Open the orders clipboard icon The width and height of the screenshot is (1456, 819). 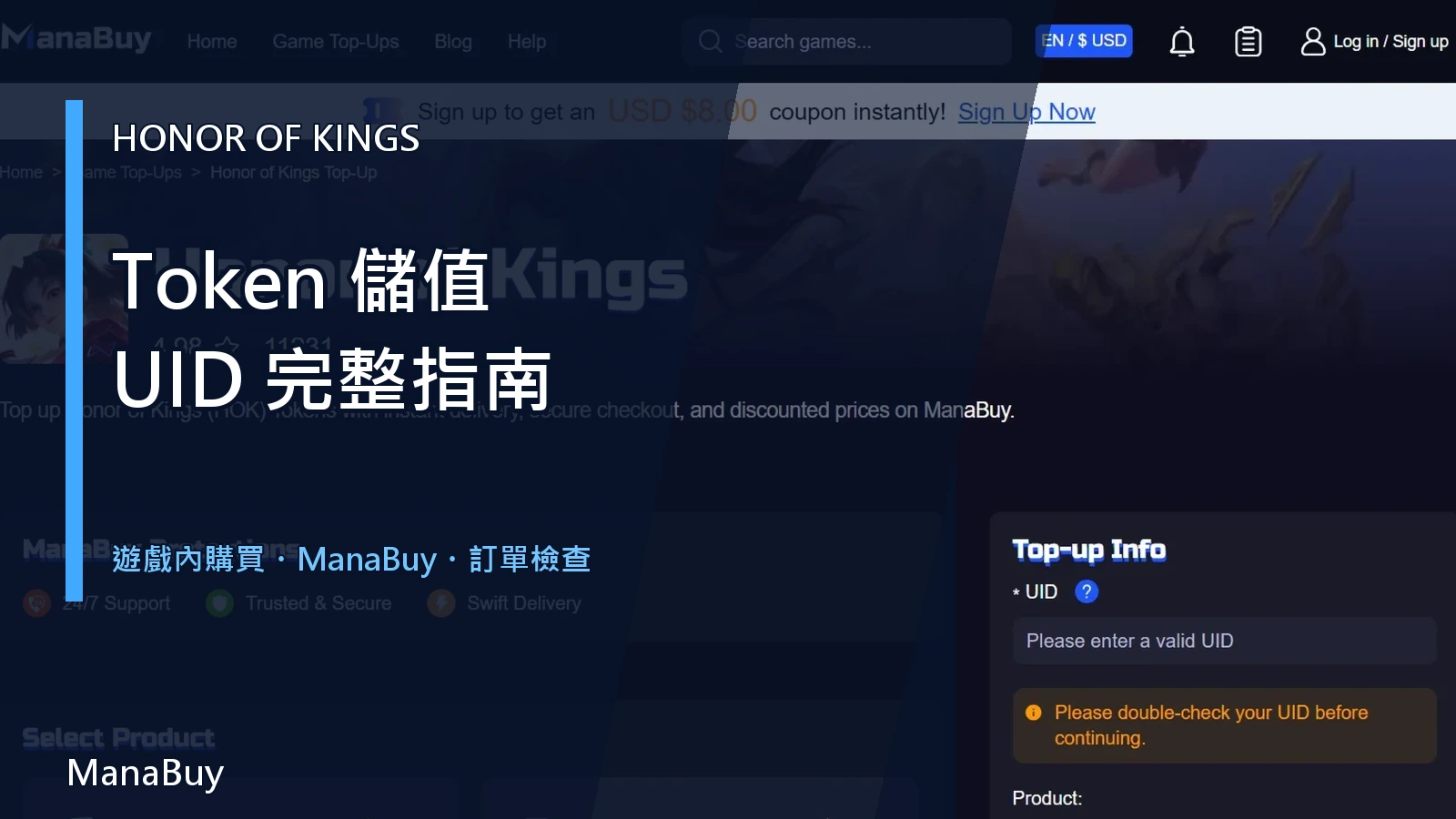coord(1248,42)
